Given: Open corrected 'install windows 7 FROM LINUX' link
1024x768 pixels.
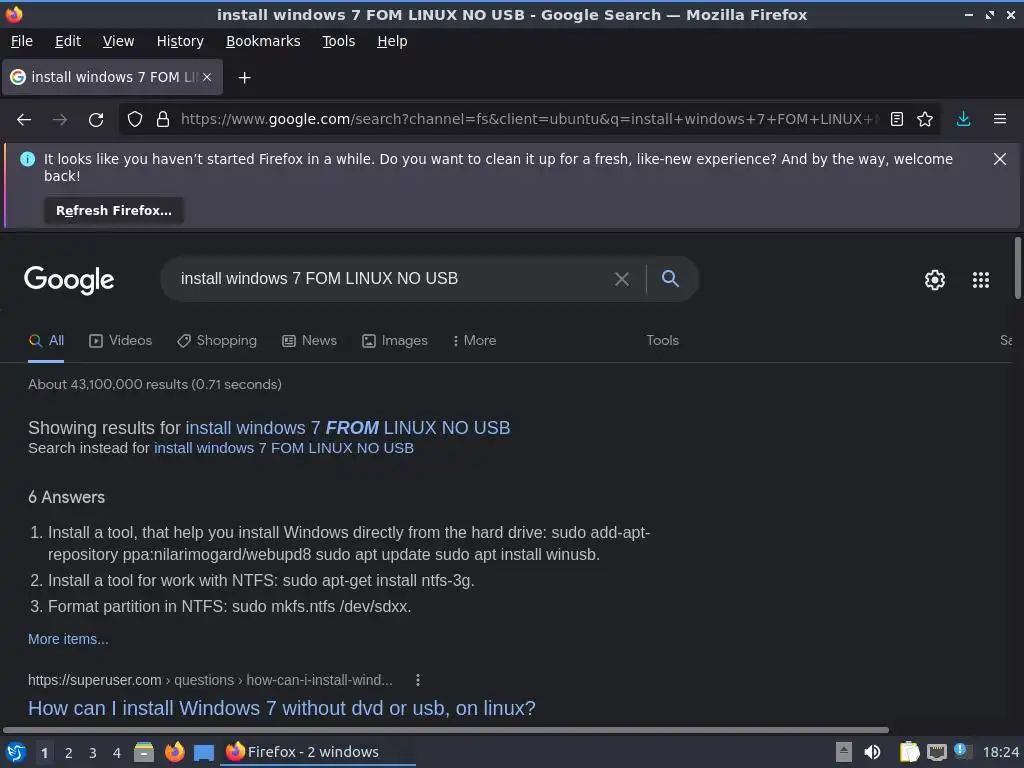Looking at the screenshot, I should point(347,428).
